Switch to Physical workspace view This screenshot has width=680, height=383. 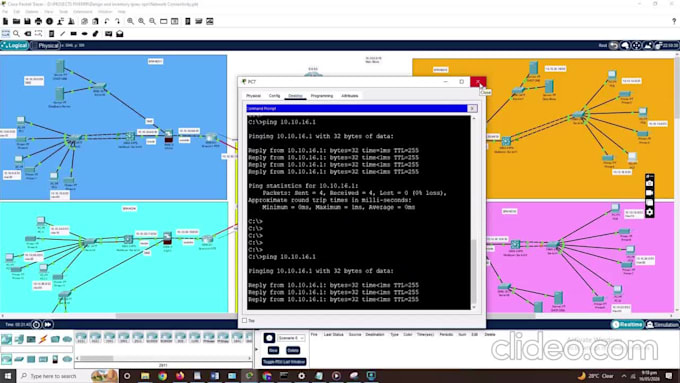tap(45, 45)
